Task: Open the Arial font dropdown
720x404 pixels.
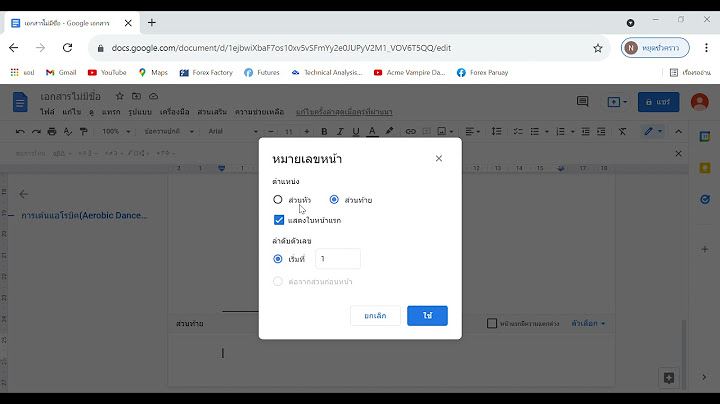Action: pyautogui.click(x=233, y=132)
